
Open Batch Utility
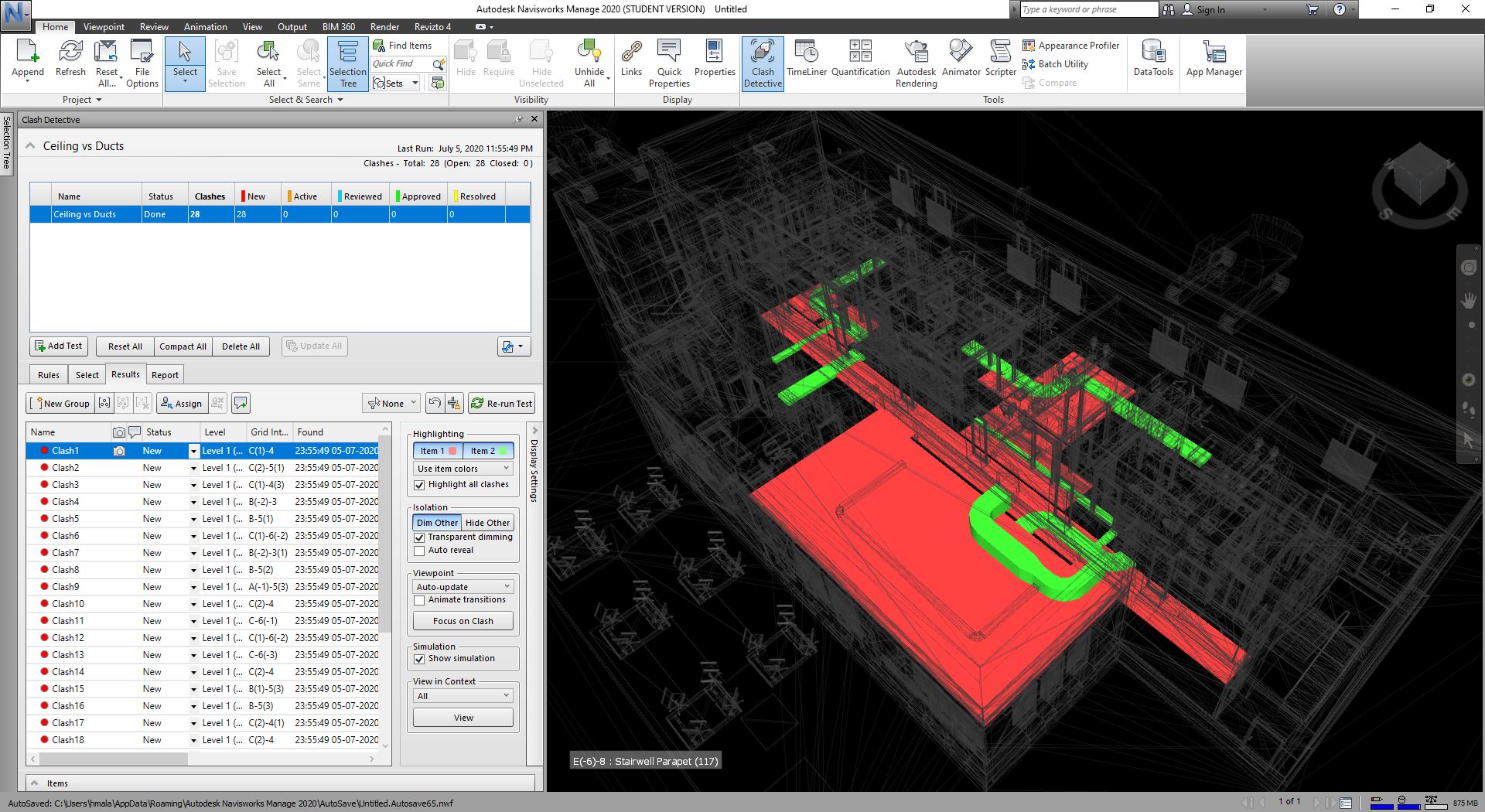point(1056,64)
